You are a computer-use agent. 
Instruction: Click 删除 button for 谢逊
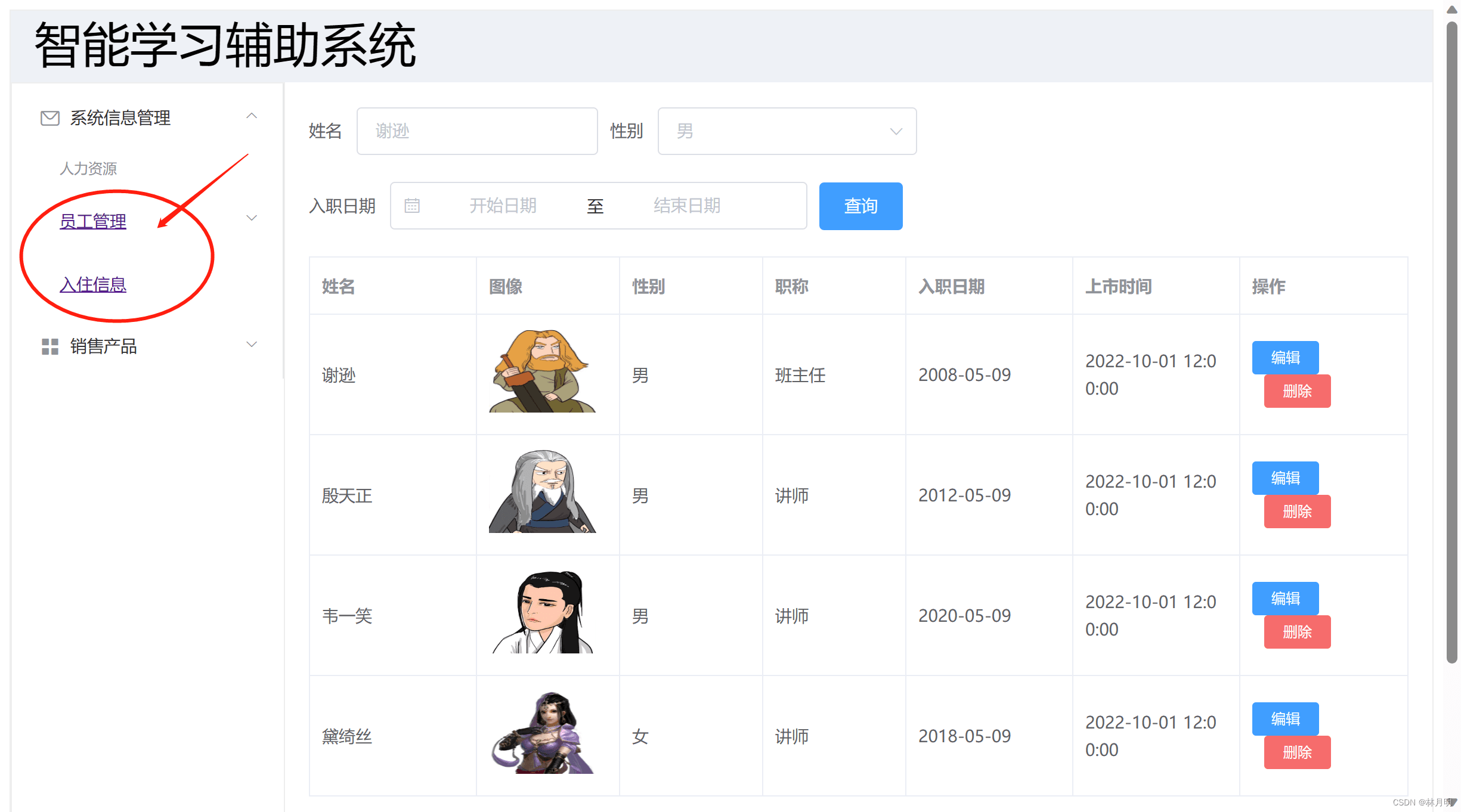pyautogui.click(x=1297, y=391)
